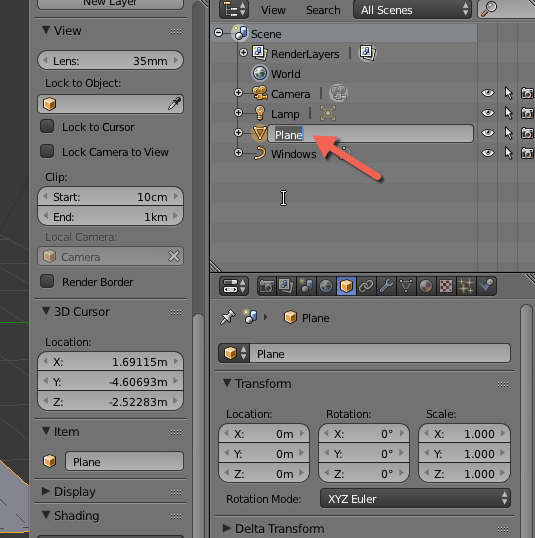The height and width of the screenshot is (538, 535).
Task: Open the Material properties tab
Action: tap(426, 286)
